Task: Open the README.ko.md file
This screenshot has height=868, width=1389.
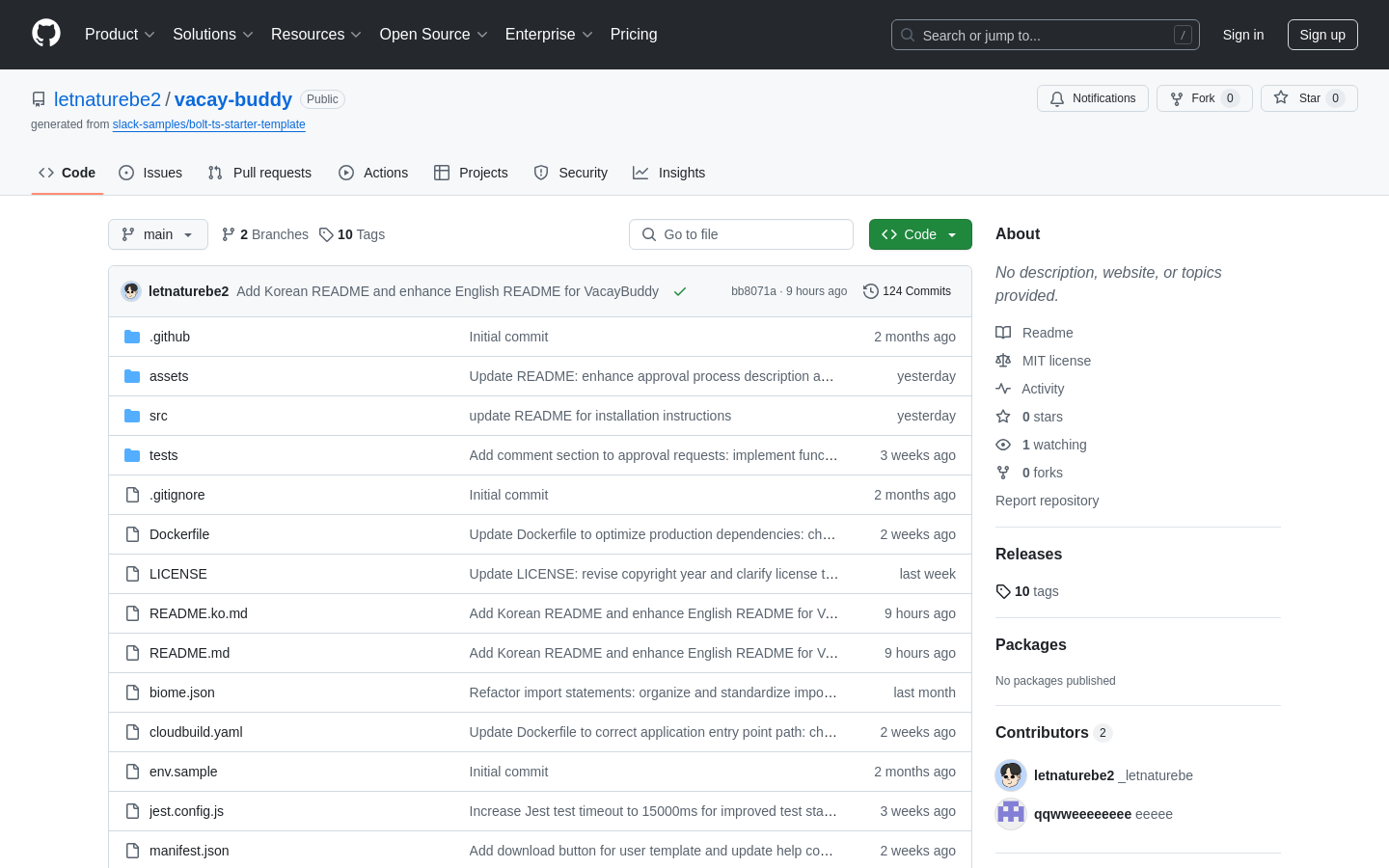Action: [x=199, y=613]
